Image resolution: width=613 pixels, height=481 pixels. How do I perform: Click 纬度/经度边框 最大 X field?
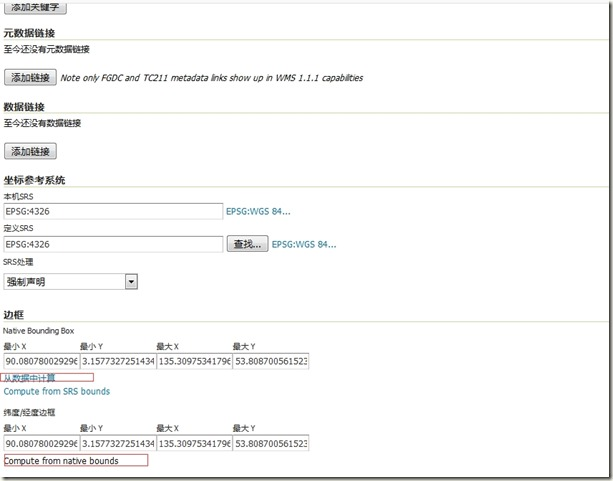[194, 443]
